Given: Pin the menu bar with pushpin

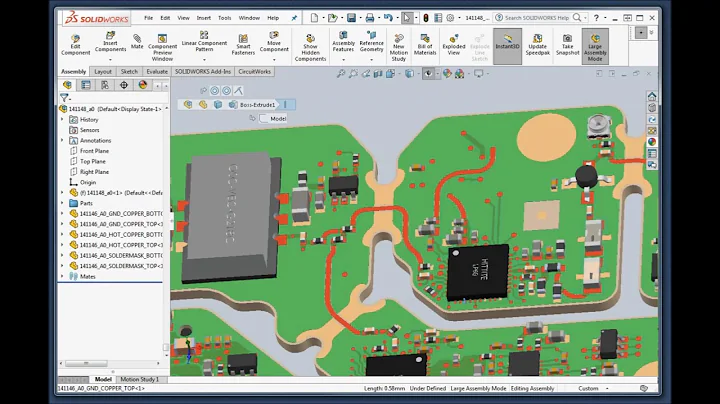Looking at the screenshot, I should (294, 18).
